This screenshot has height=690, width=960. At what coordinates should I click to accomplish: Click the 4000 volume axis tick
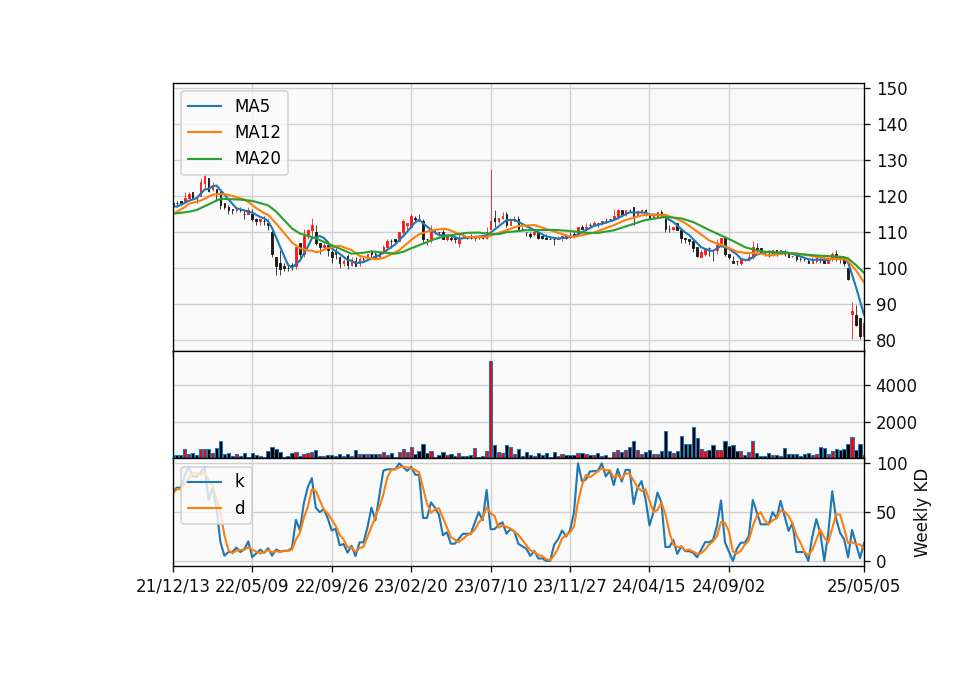[897, 386]
